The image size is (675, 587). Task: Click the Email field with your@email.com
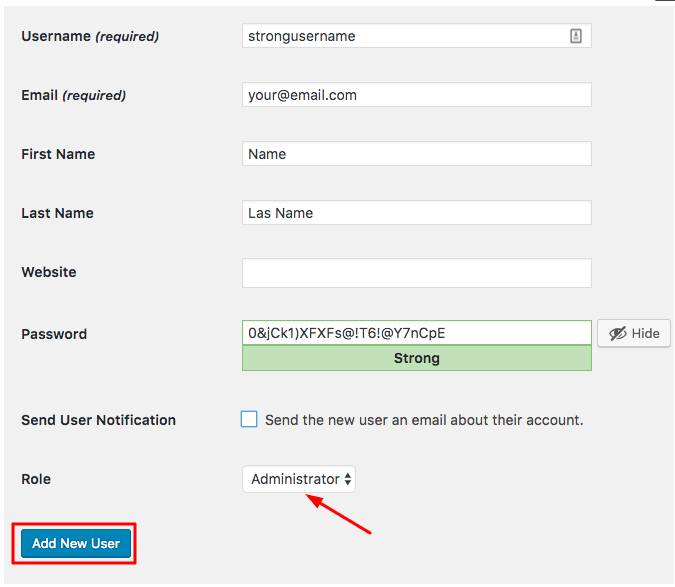[416, 95]
